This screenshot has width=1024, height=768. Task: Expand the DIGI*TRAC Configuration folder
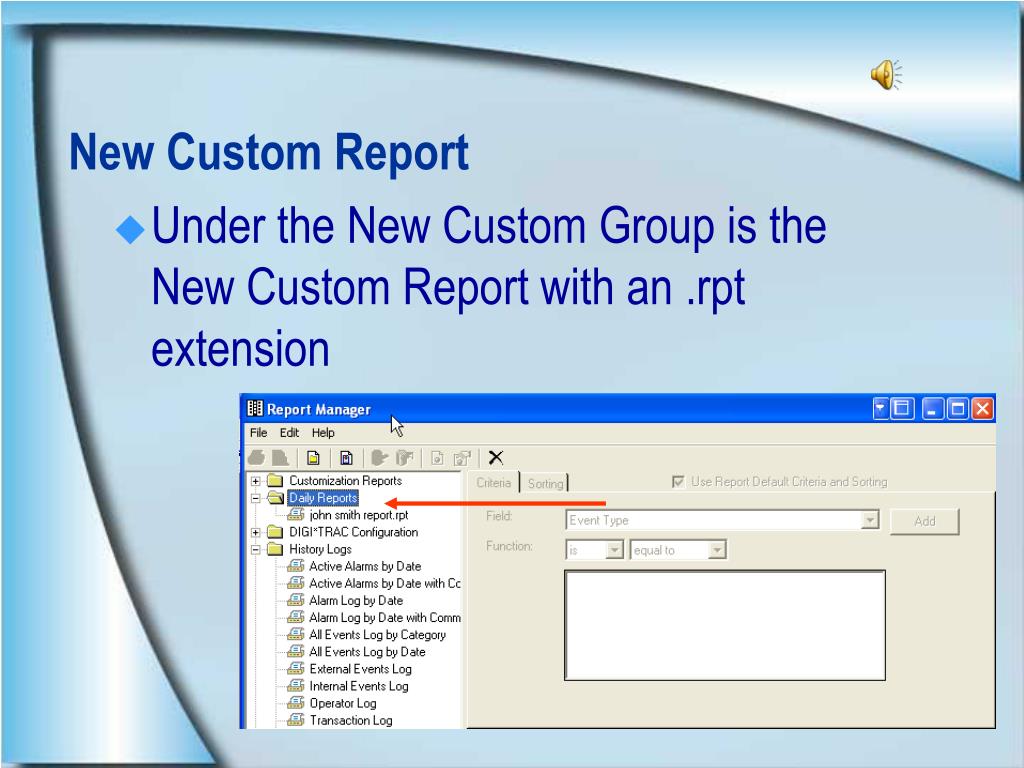[255, 532]
